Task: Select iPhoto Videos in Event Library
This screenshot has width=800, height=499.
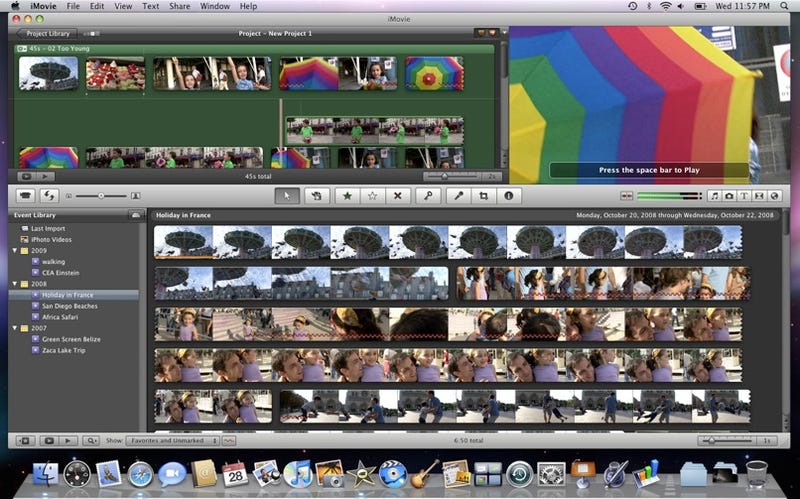Action: coord(51,239)
